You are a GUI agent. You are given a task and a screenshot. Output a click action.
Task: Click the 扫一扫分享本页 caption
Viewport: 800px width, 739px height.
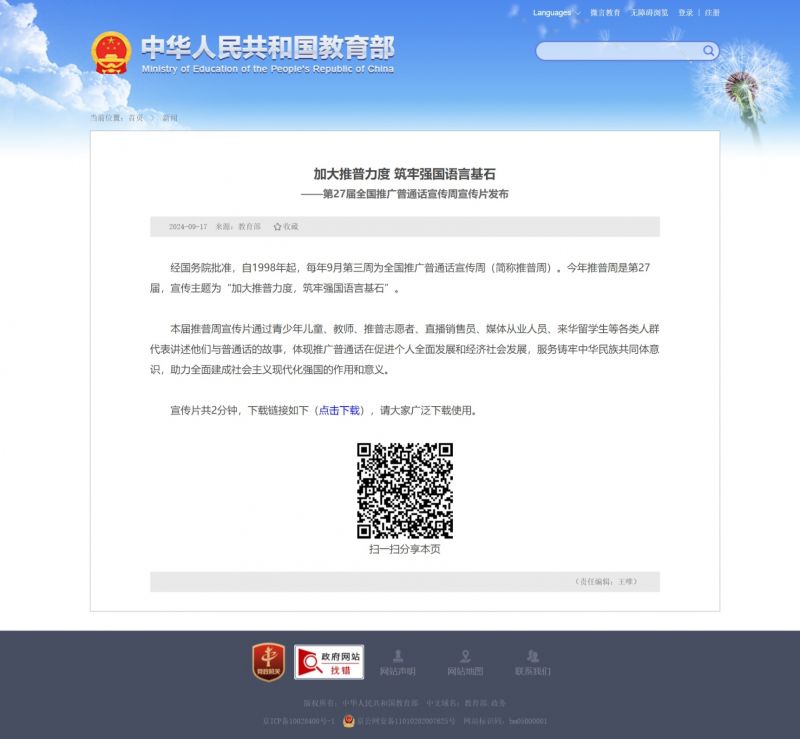pos(405,549)
